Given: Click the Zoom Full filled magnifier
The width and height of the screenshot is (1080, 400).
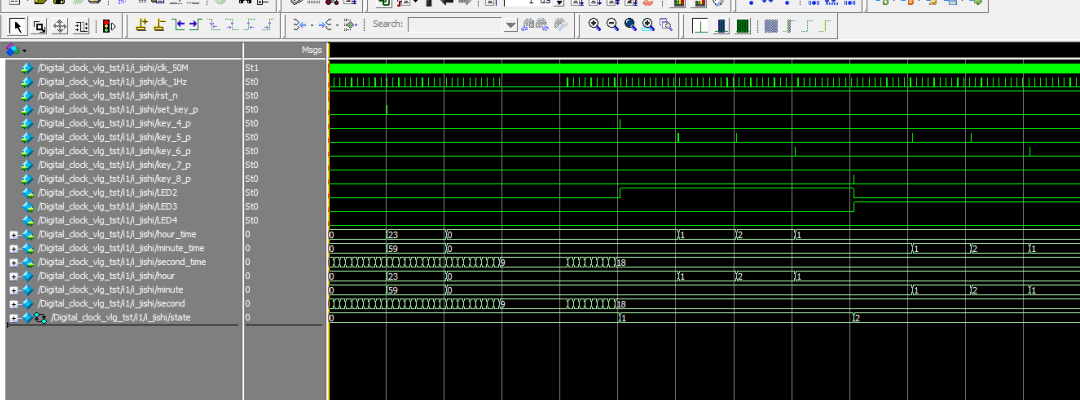Looking at the screenshot, I should (x=631, y=25).
